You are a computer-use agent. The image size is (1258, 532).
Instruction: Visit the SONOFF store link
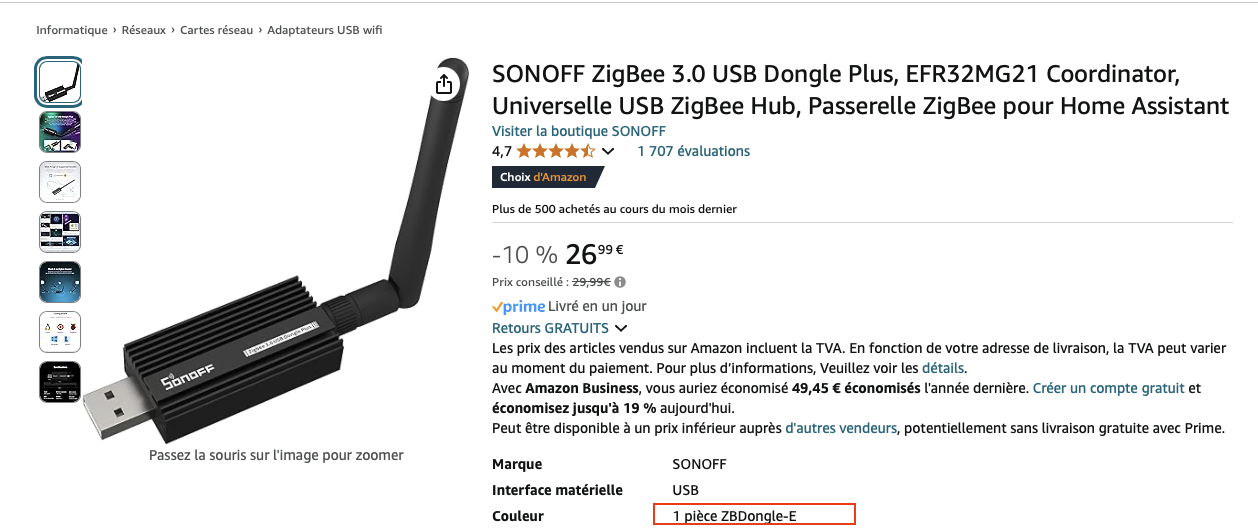pos(579,131)
